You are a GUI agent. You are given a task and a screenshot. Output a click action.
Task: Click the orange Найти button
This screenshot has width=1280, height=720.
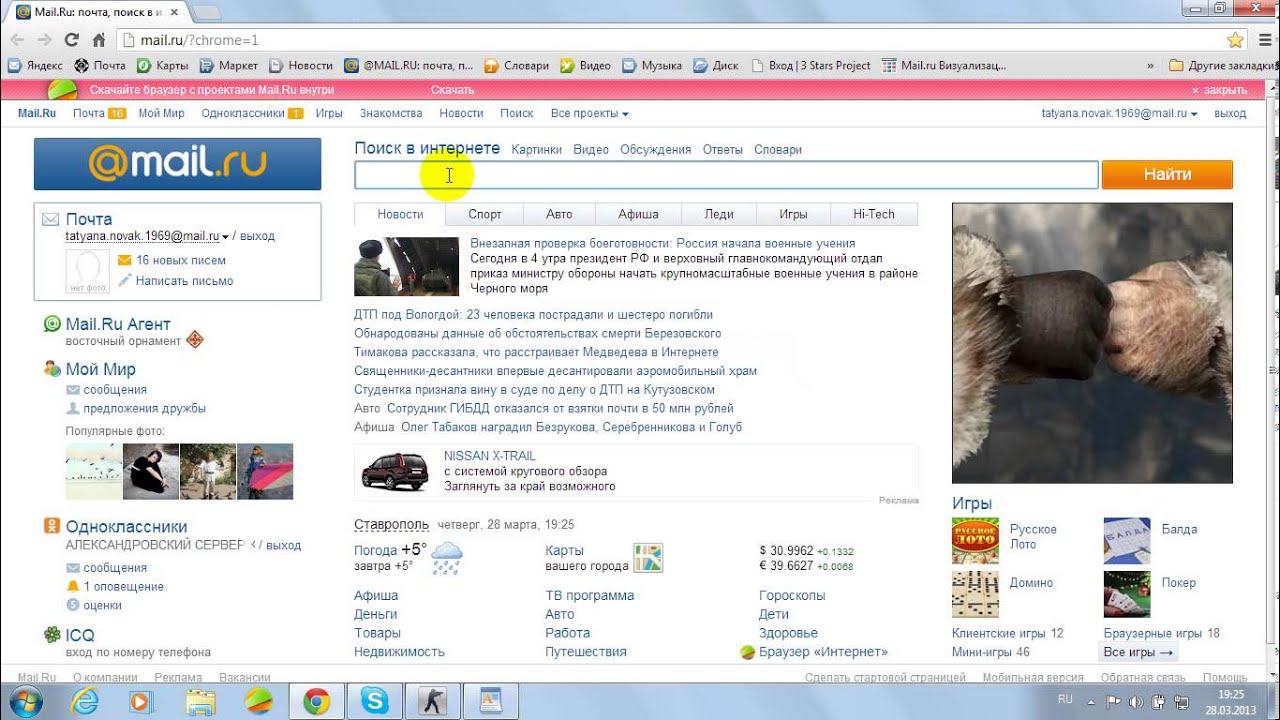(x=1167, y=175)
